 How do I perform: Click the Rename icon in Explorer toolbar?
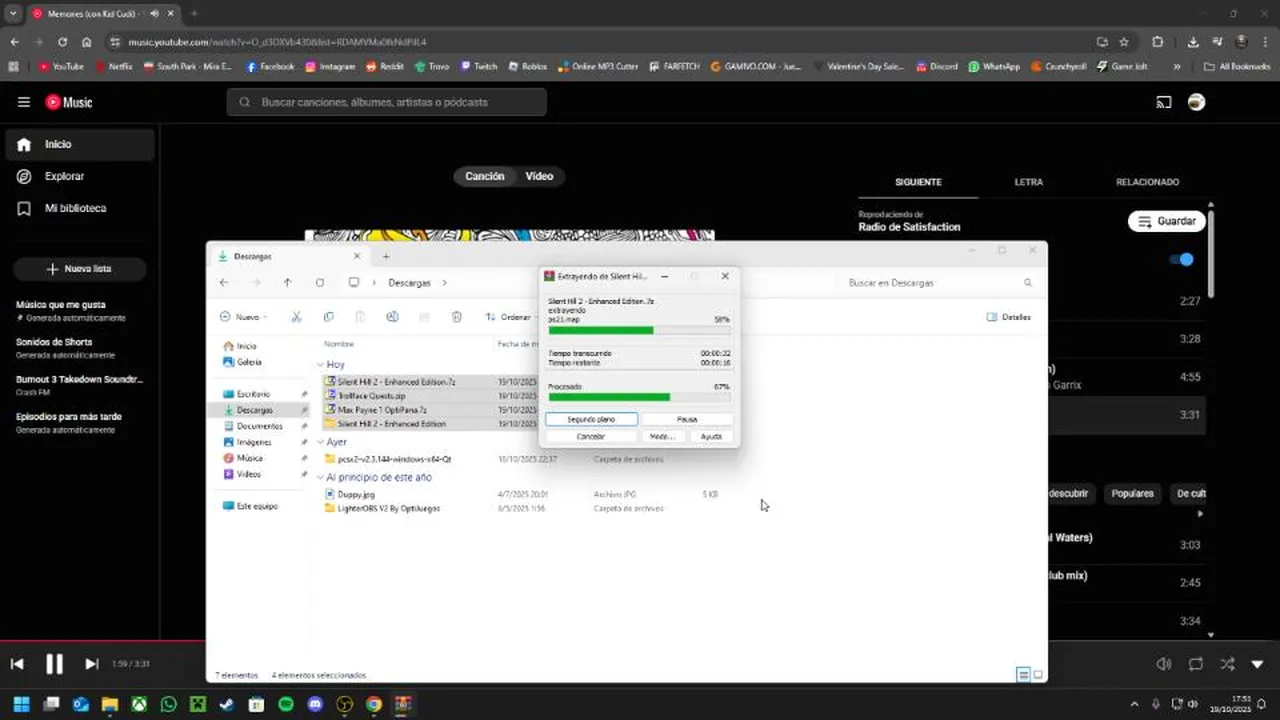(x=392, y=317)
